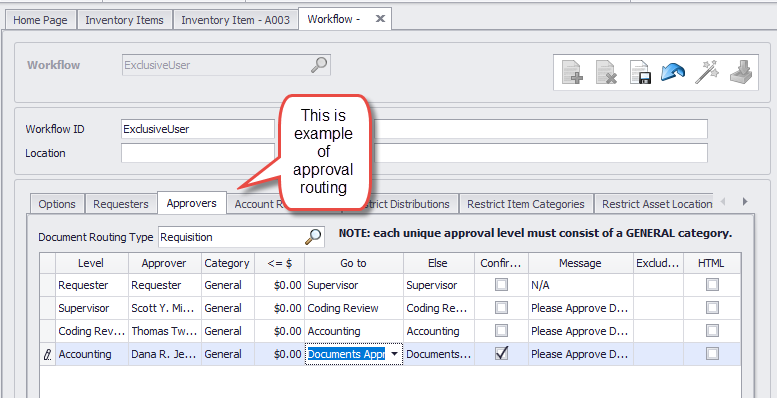Open the Restrict Item Categories tab
The width and height of the screenshot is (777, 398).
[x=526, y=204]
